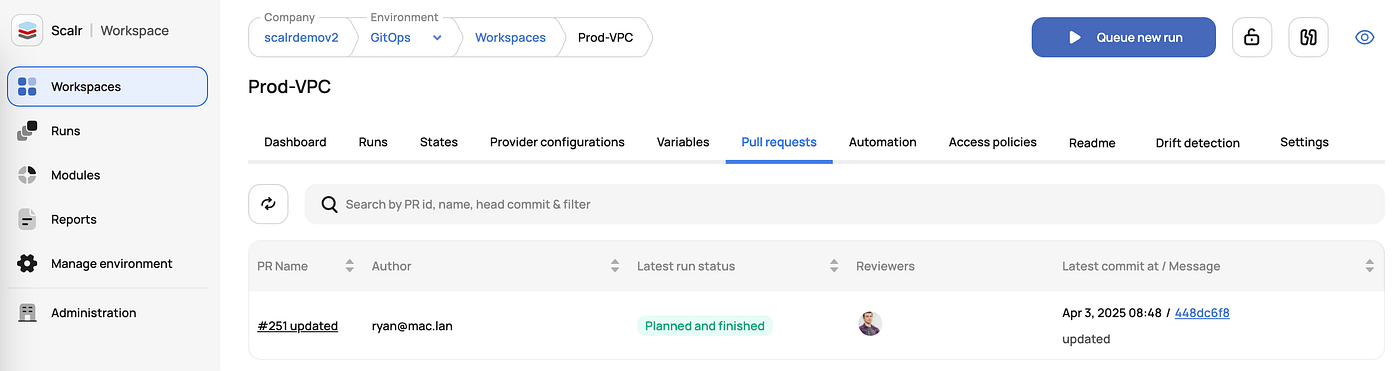
Task: Switch to the Variables tab
Action: coord(683,142)
